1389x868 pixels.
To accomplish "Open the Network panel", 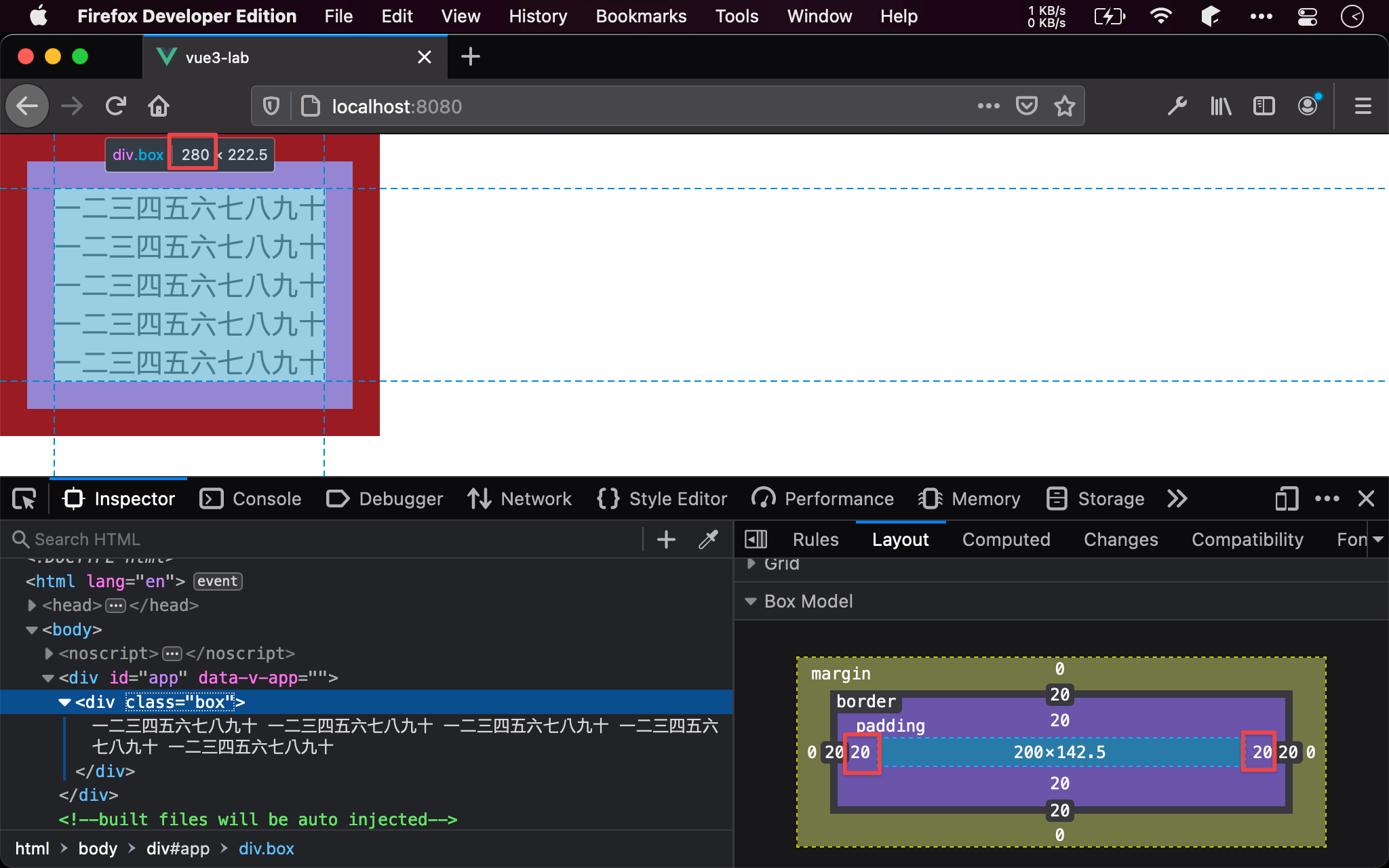I will [519, 499].
